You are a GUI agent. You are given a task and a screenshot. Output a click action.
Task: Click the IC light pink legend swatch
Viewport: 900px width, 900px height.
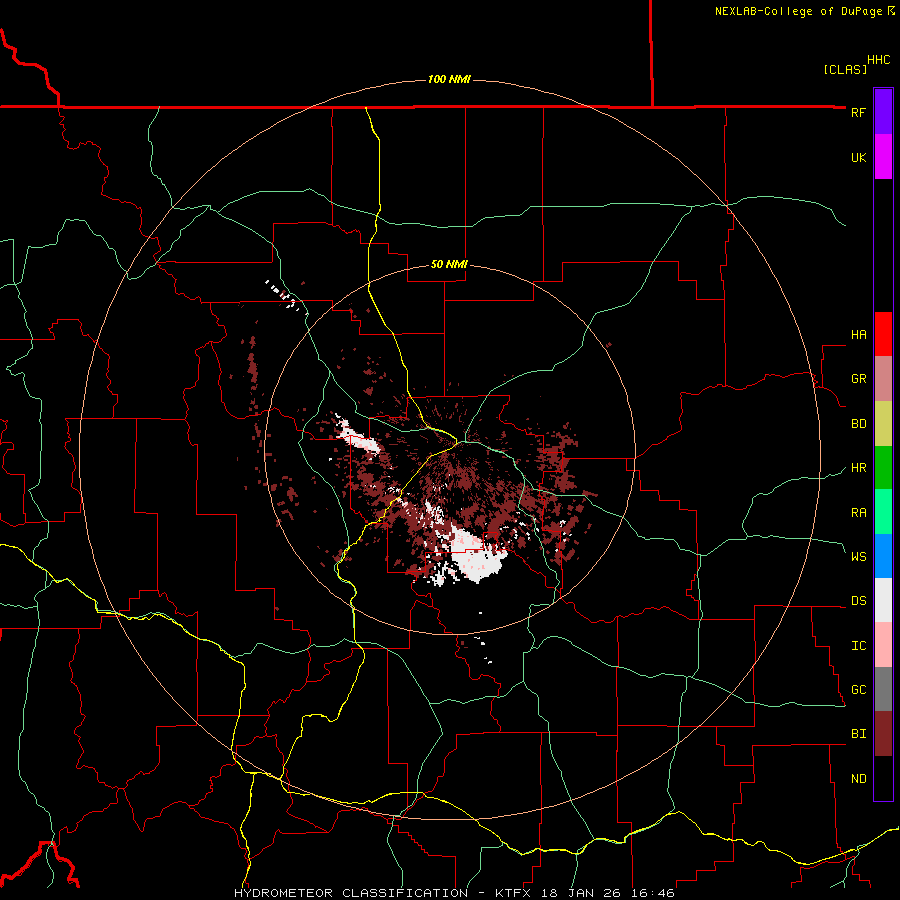click(x=883, y=645)
